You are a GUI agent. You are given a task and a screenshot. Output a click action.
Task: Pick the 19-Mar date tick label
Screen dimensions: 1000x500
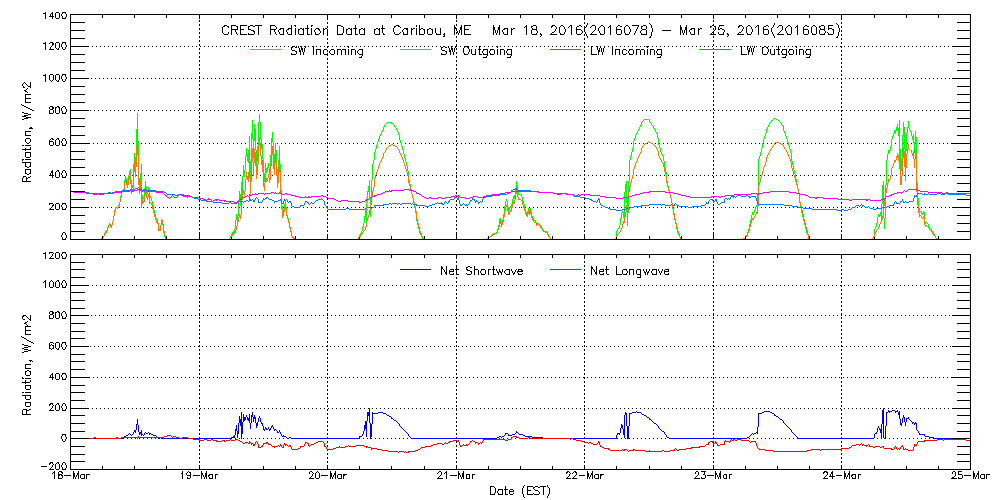pyautogui.click(x=200, y=477)
